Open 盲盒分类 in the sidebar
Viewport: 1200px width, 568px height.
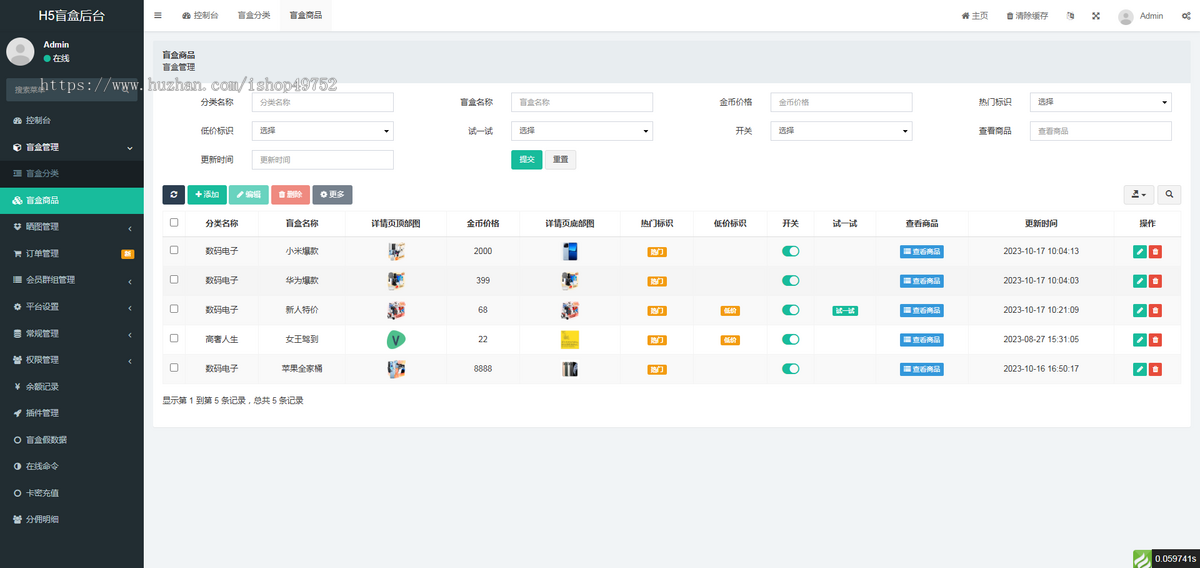tap(72, 174)
